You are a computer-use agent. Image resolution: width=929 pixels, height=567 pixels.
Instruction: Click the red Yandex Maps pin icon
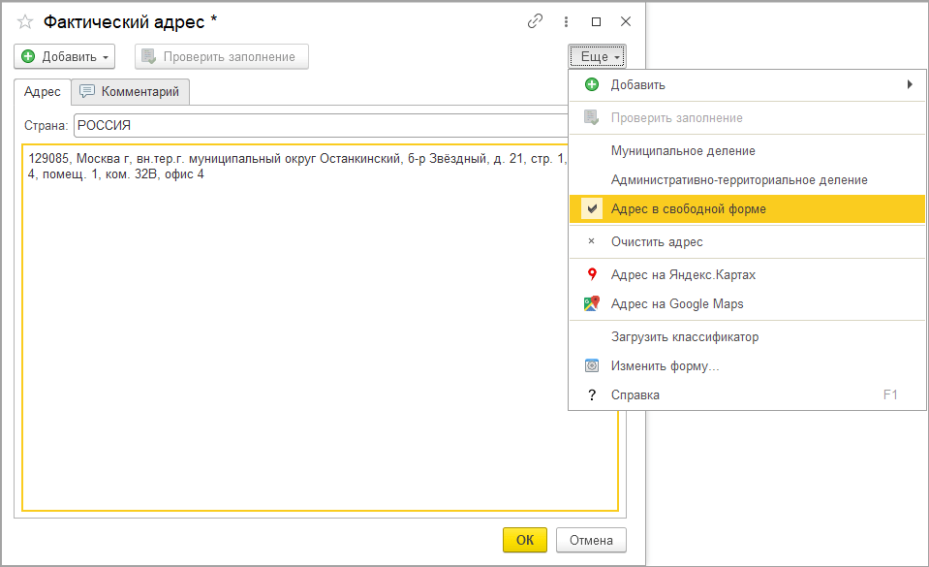[591, 274]
